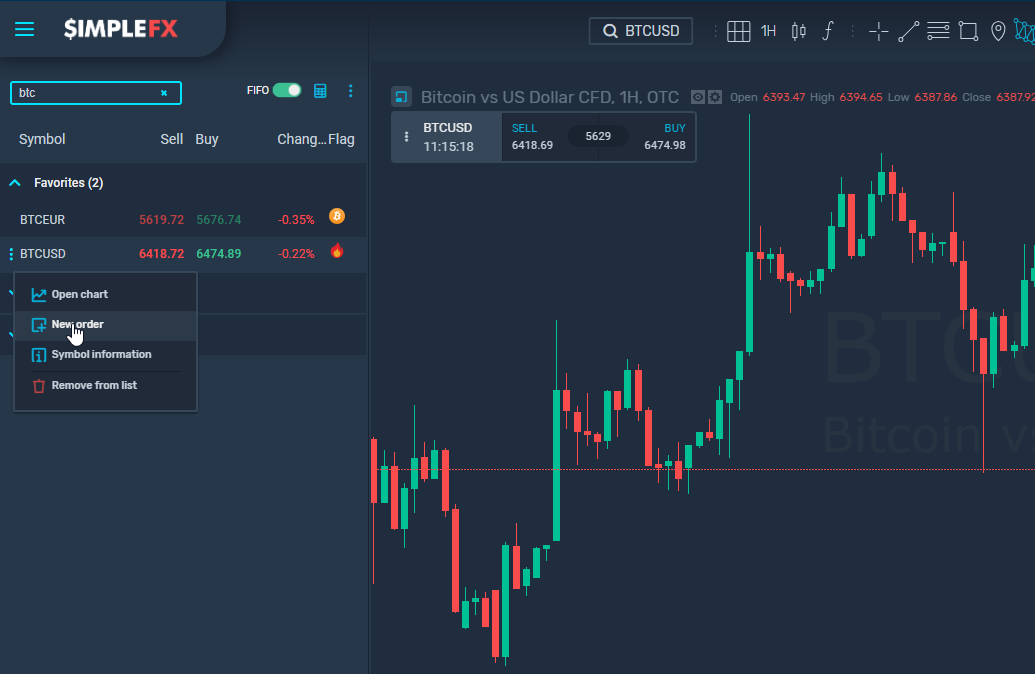
Task: Choose New order from context menu
Action: [x=77, y=325]
